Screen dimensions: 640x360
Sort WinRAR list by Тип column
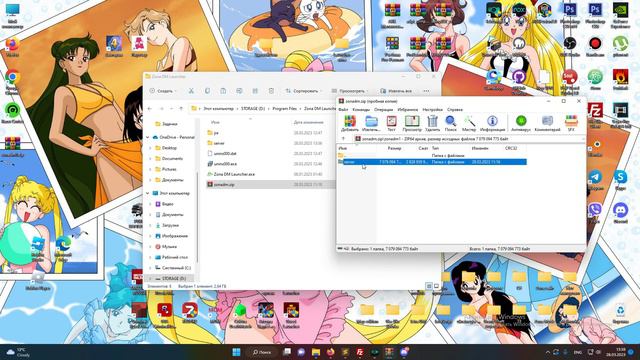click(x=436, y=149)
